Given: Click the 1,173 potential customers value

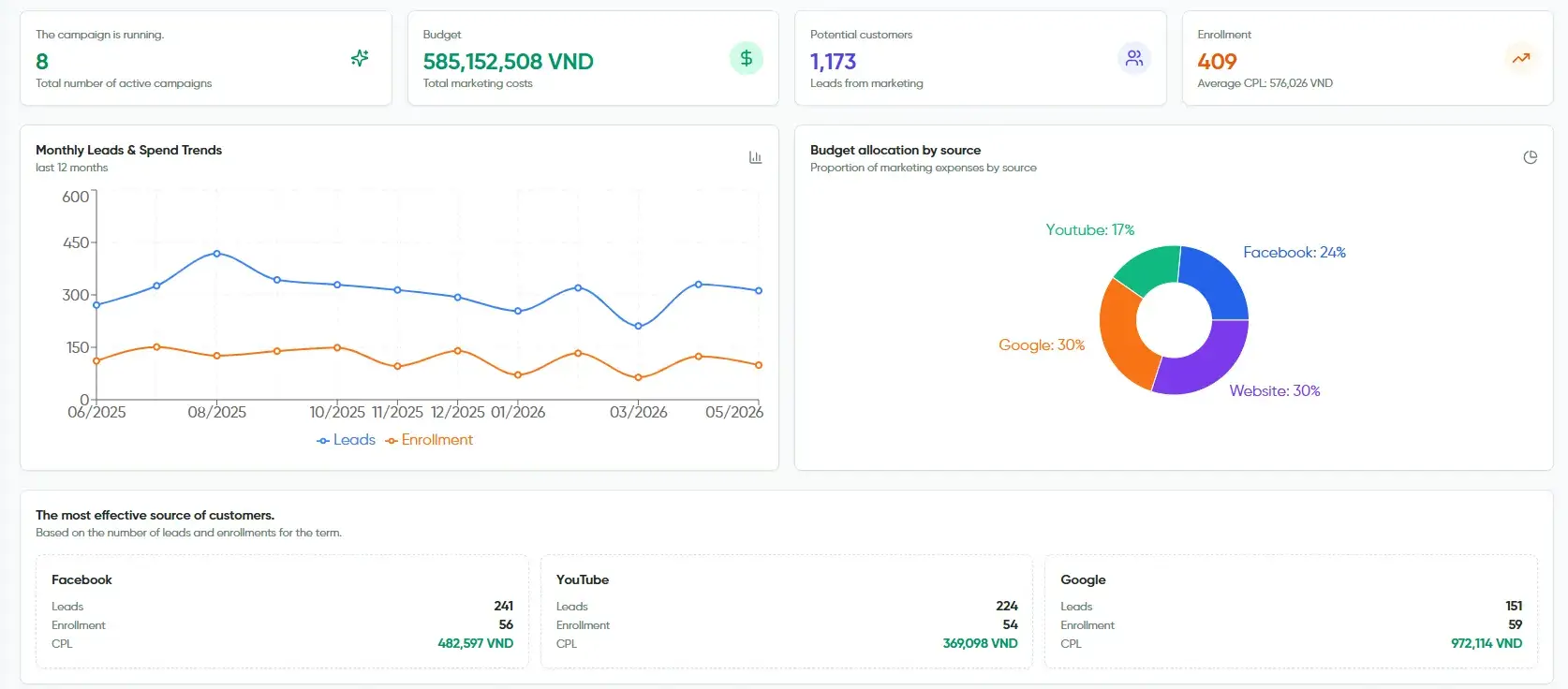Looking at the screenshot, I should click(833, 62).
